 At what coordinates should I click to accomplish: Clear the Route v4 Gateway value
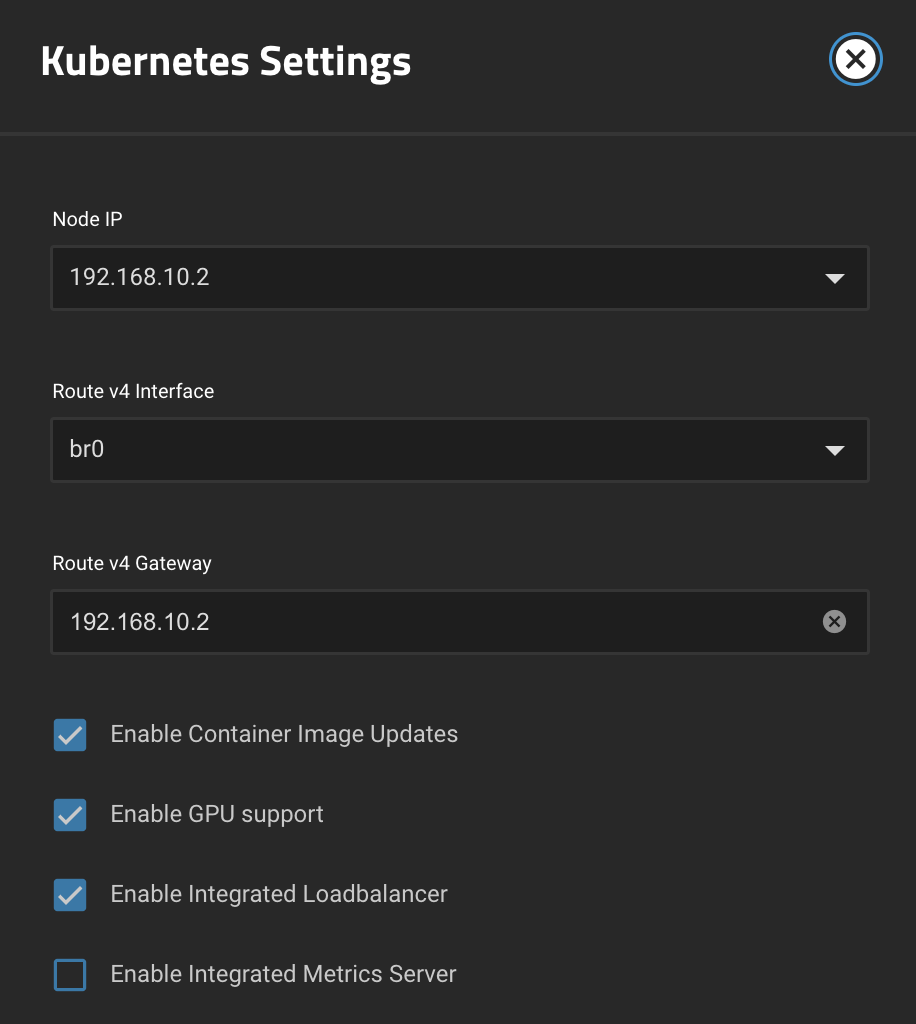coord(834,621)
